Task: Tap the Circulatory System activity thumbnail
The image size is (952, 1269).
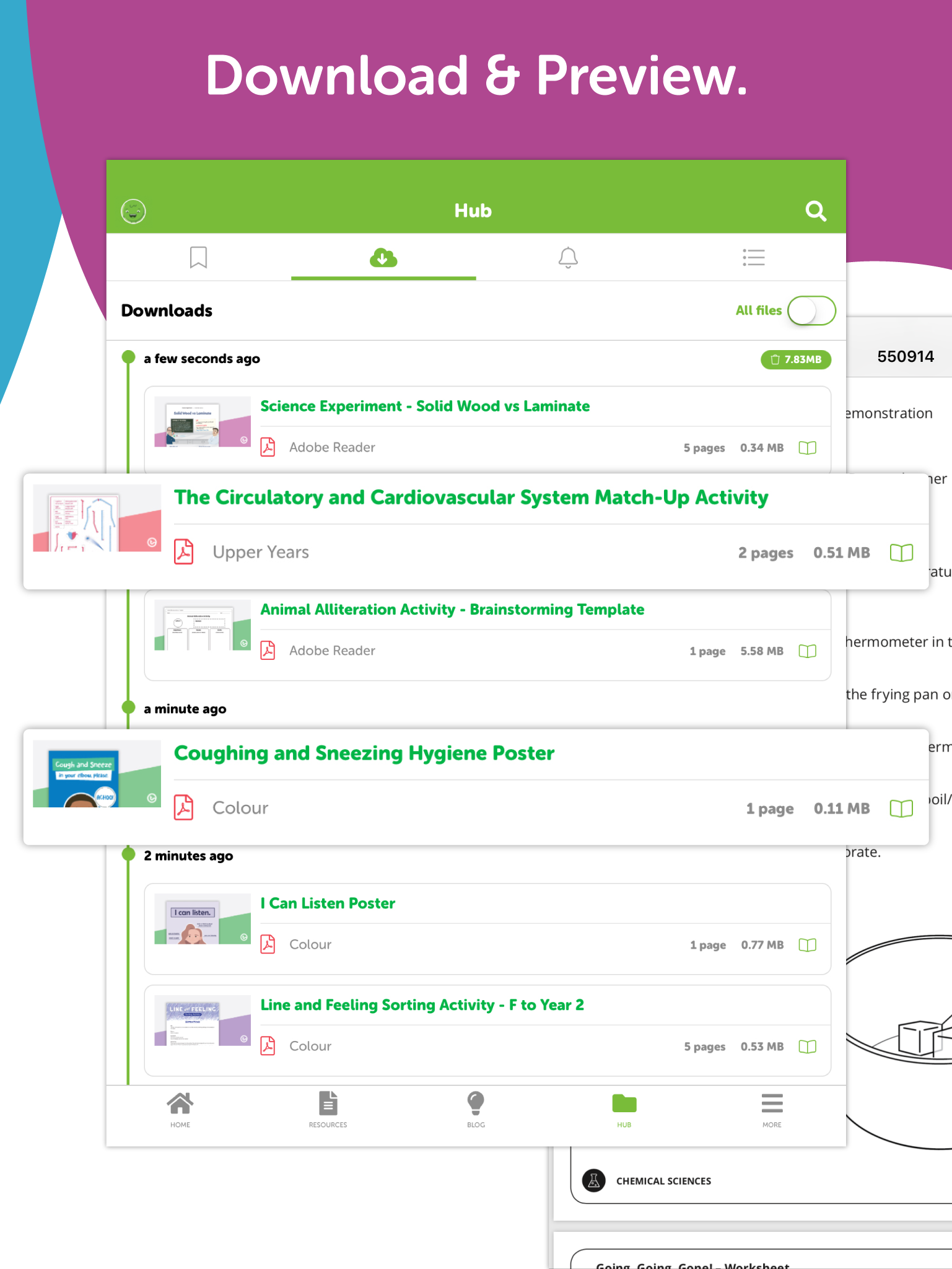Action: tap(97, 518)
